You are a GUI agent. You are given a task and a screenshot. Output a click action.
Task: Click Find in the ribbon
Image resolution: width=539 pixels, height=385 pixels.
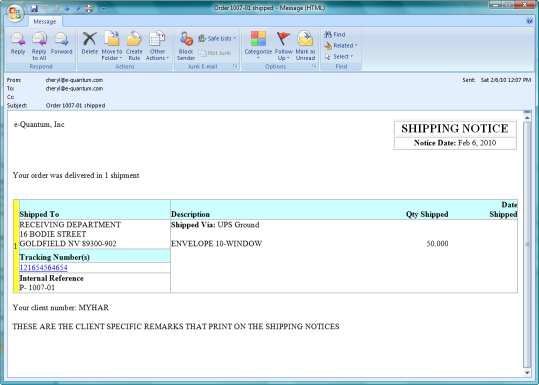click(335, 35)
